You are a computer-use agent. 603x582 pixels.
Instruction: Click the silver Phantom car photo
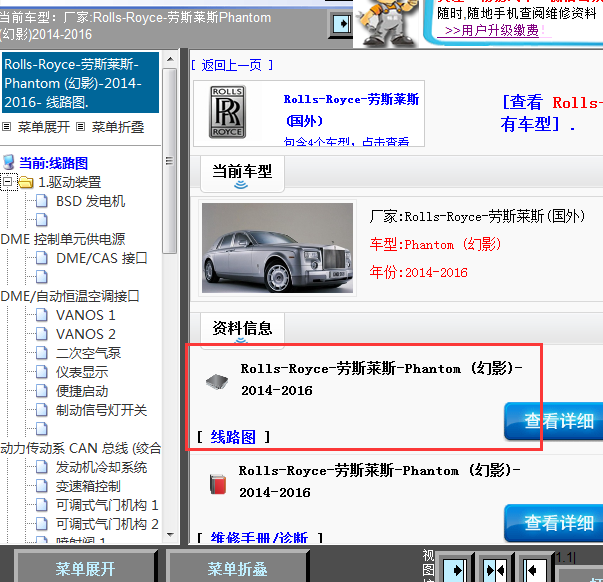coord(277,248)
